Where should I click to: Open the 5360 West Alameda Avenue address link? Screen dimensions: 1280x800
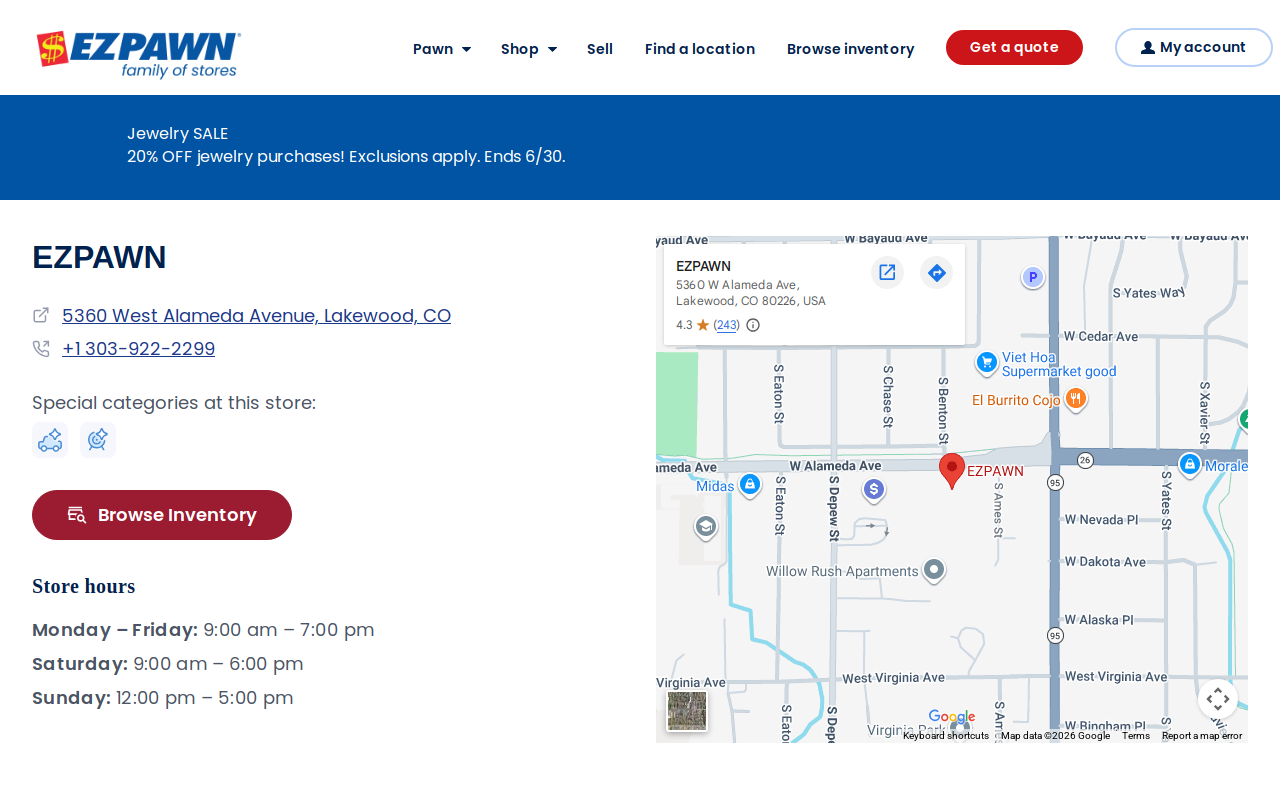[256, 316]
